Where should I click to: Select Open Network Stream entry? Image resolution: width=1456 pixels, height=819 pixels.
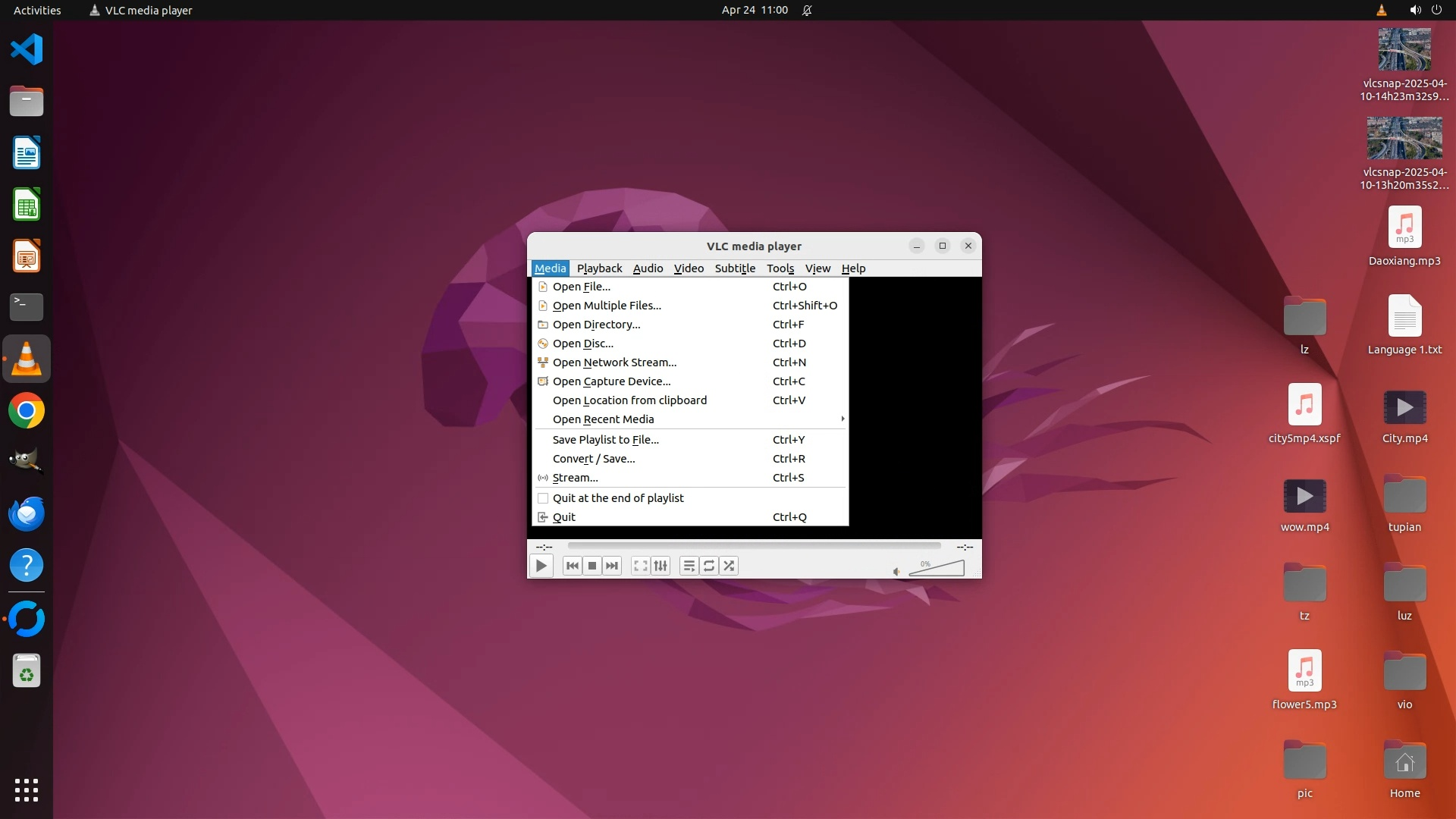(x=614, y=362)
